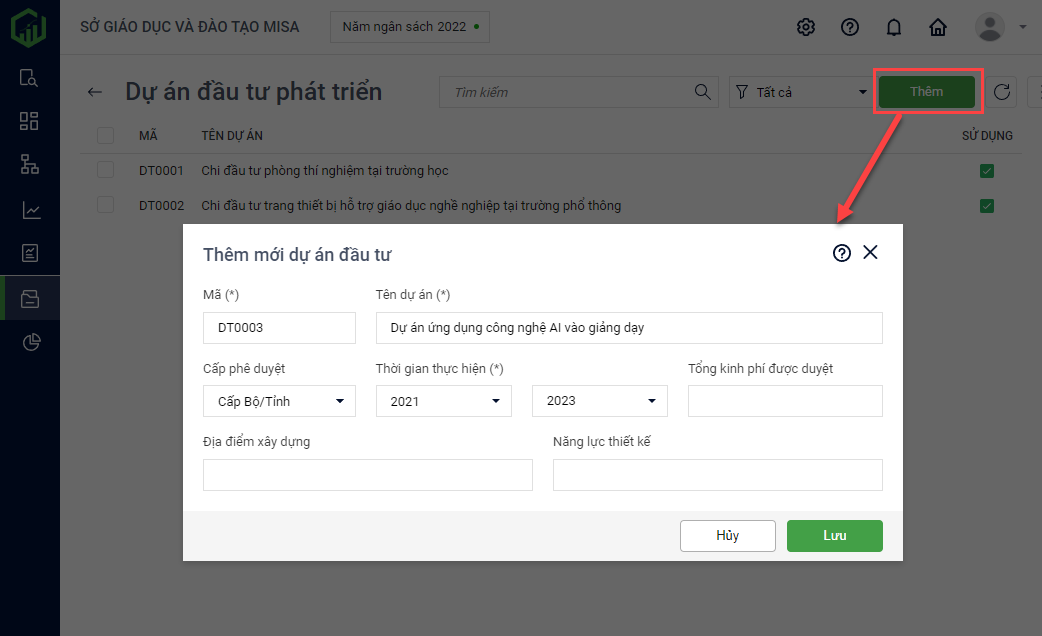
Task: Tick the checkbox for row DT0001
Action: coord(105,171)
